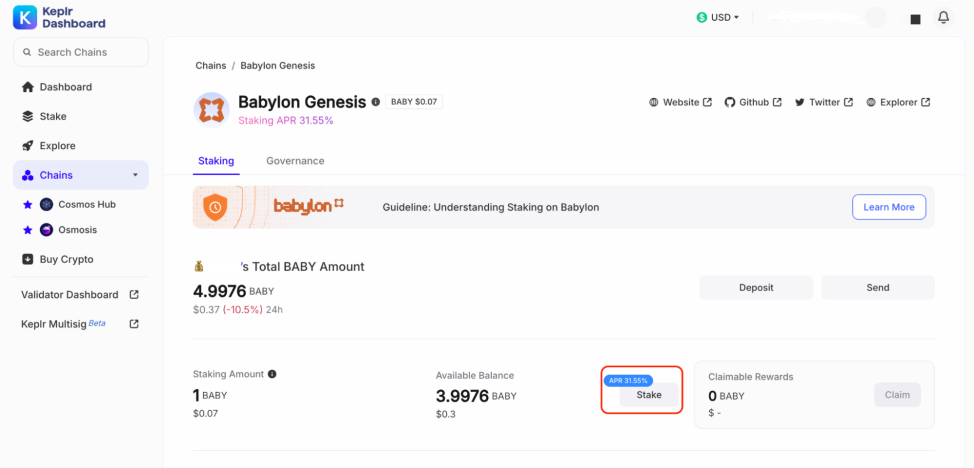This screenshot has width=974, height=468.
Task: Open the Keplr Multisig Beta link
Action: pyautogui.click(x=81, y=324)
